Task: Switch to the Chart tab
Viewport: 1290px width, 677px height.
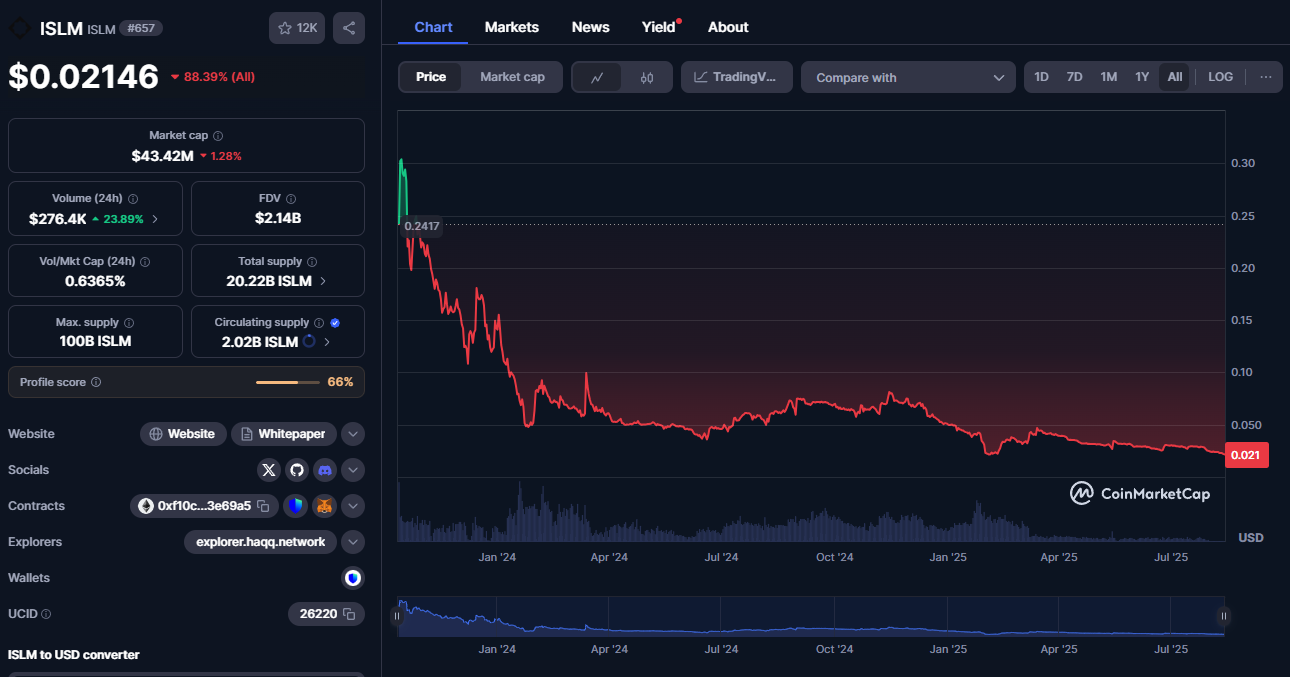Action: click(433, 27)
